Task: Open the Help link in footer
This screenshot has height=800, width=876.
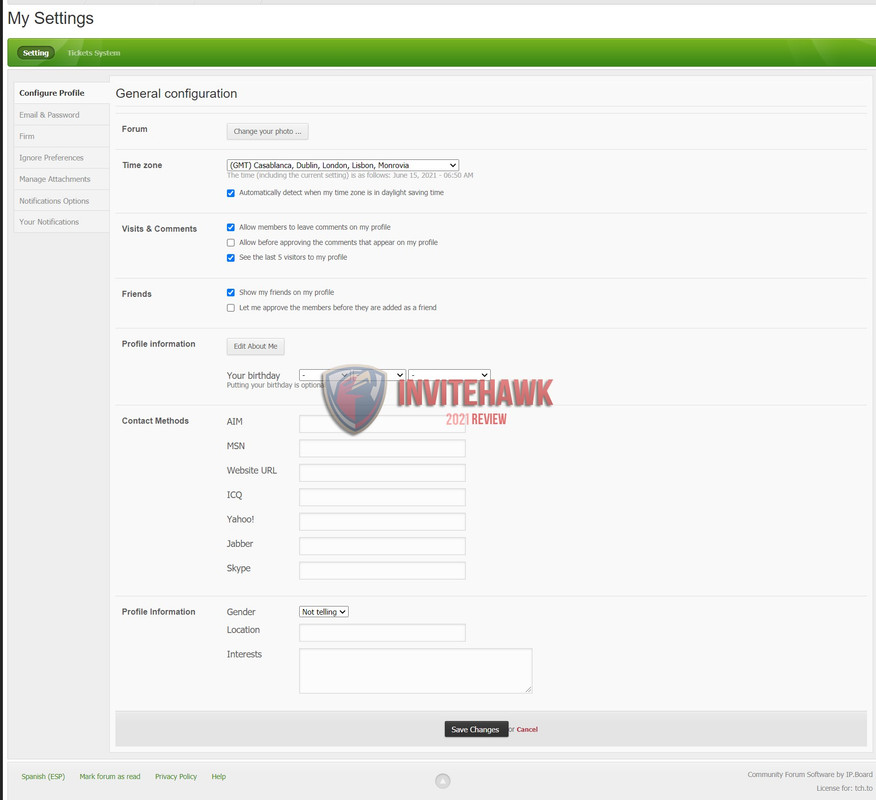Action: [x=218, y=777]
